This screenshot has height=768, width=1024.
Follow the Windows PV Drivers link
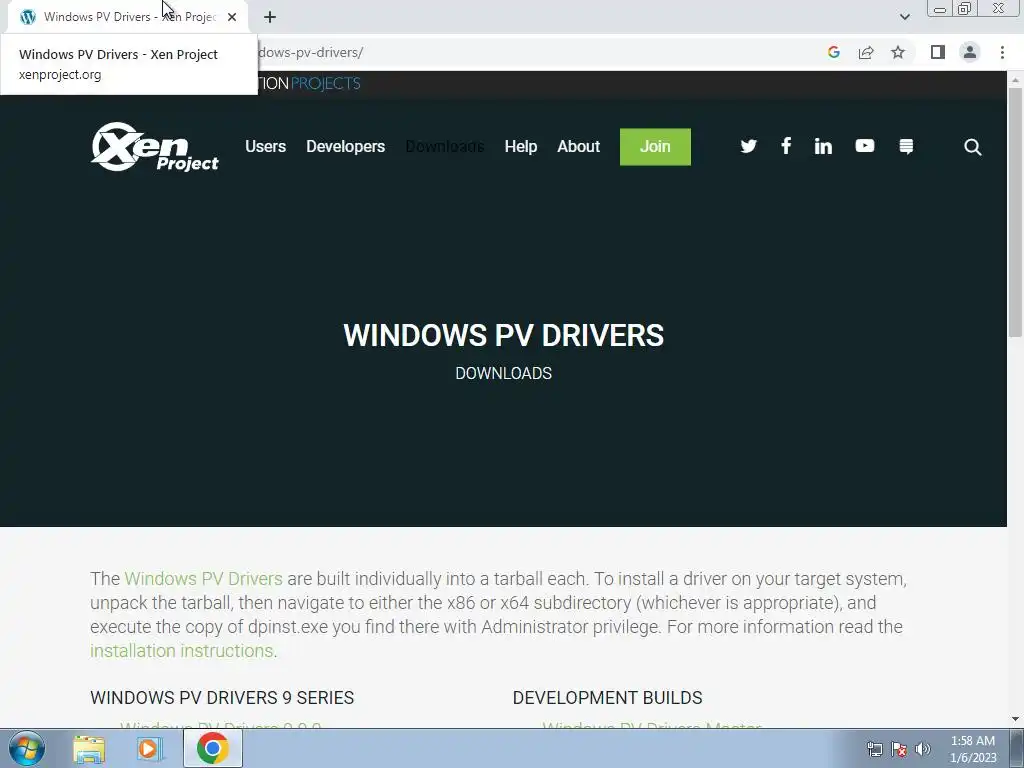pos(203,579)
